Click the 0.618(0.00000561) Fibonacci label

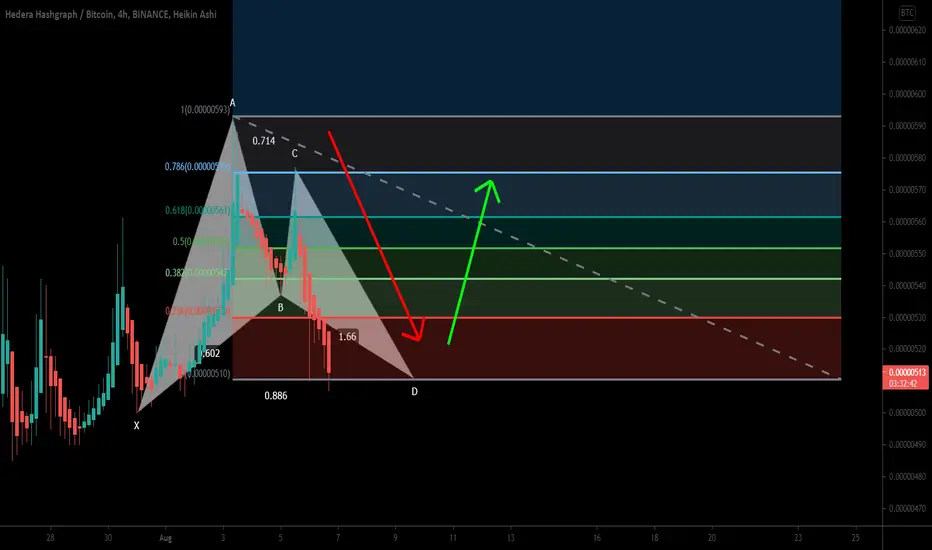click(197, 210)
